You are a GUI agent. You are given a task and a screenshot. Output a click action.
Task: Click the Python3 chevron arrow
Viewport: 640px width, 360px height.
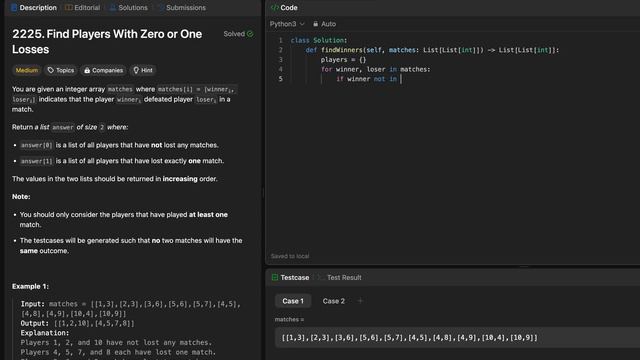(302, 24)
